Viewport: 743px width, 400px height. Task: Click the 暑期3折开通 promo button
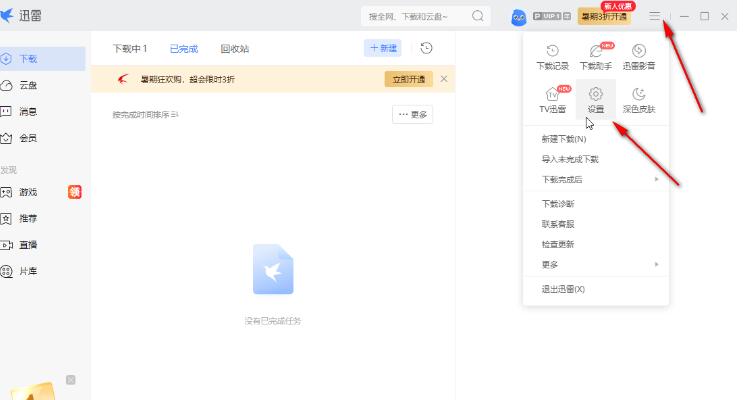(604, 17)
